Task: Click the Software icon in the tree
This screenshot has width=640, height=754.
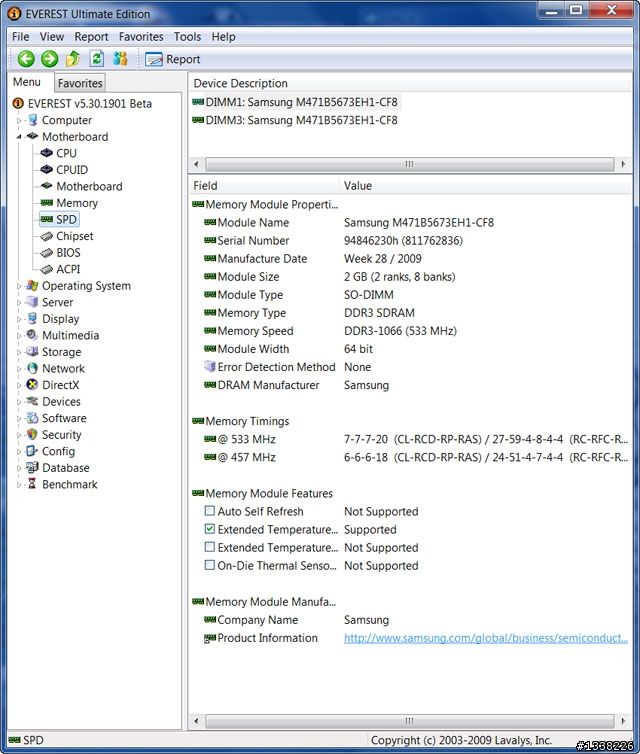Action: (32, 418)
